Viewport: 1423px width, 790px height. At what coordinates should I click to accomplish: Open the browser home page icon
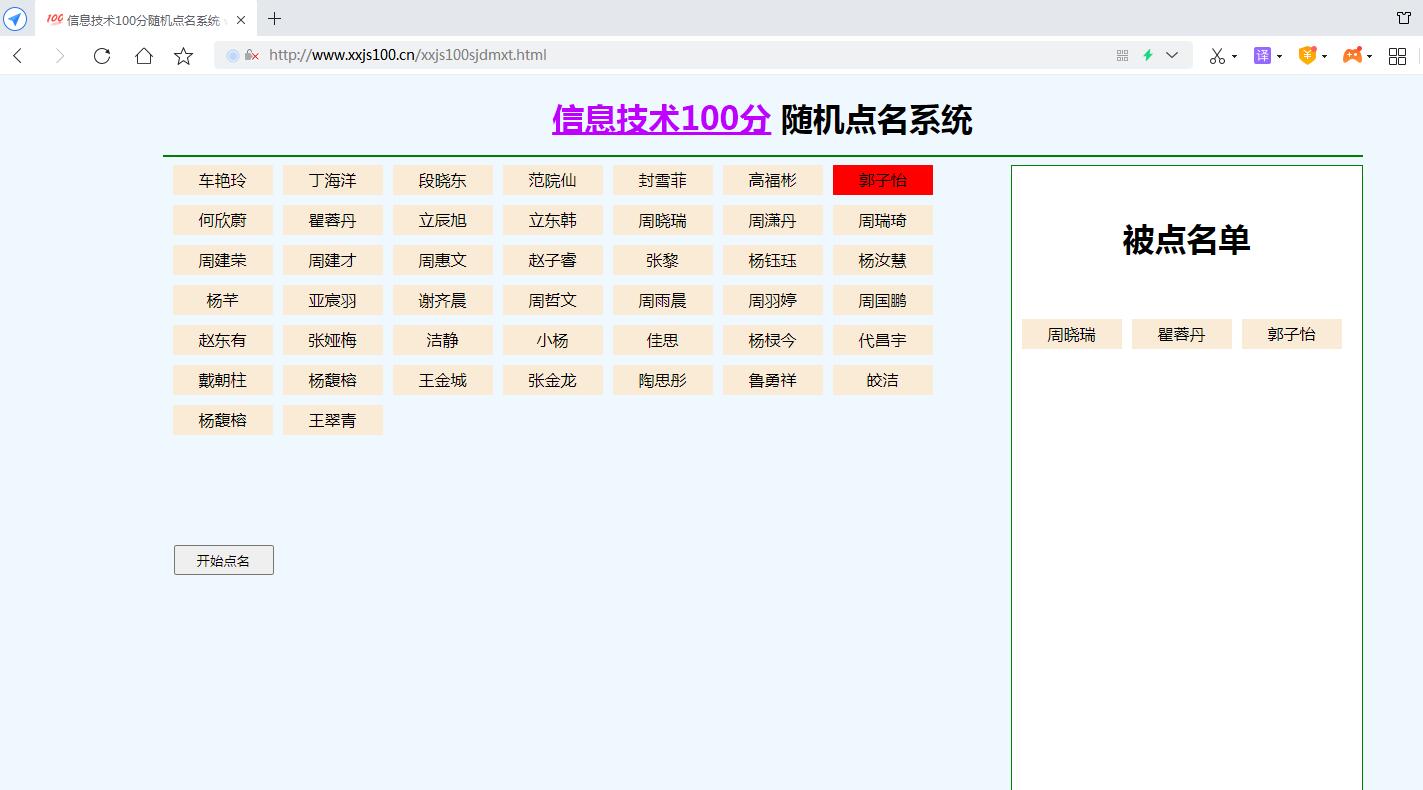(143, 56)
